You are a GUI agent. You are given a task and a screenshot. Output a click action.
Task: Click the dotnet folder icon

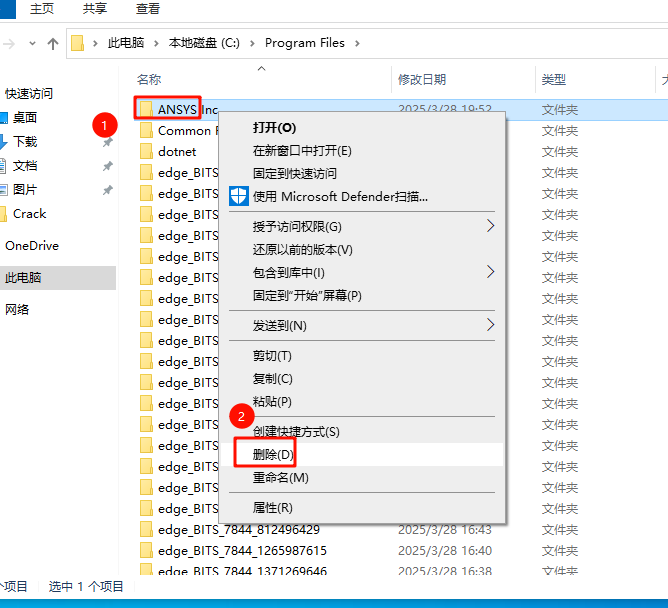[146, 152]
